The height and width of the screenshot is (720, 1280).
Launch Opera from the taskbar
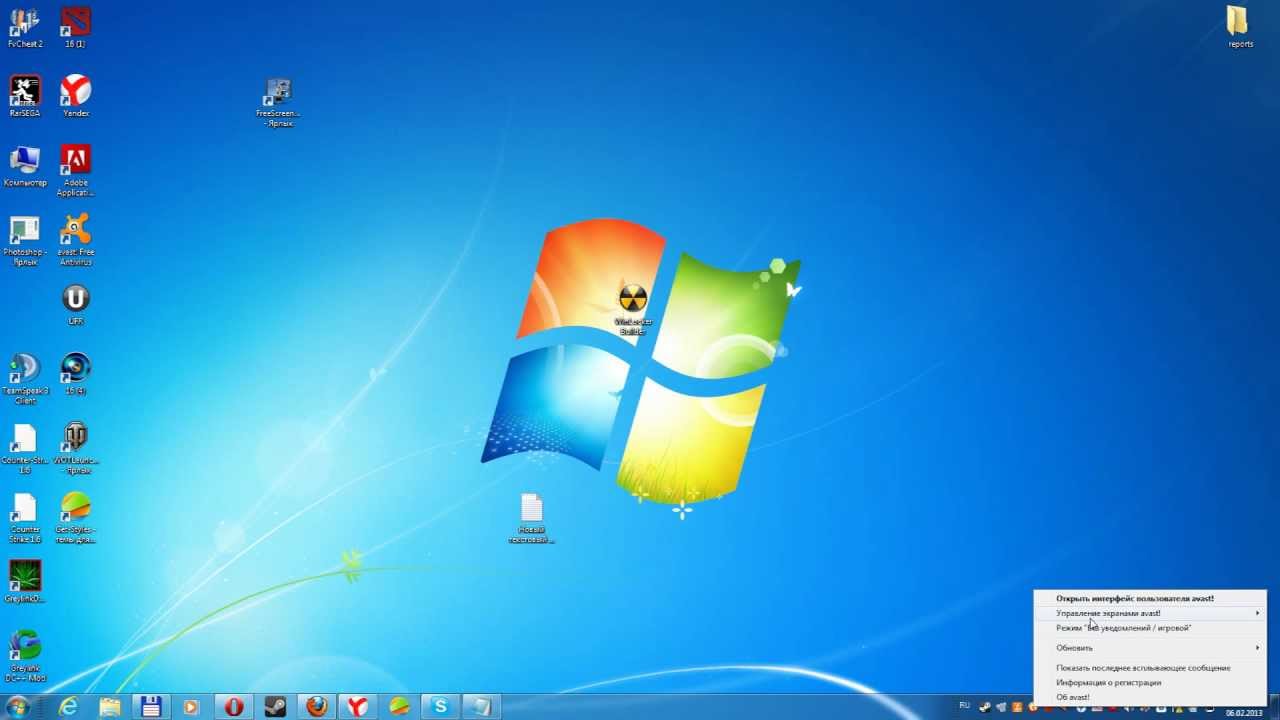click(x=234, y=707)
